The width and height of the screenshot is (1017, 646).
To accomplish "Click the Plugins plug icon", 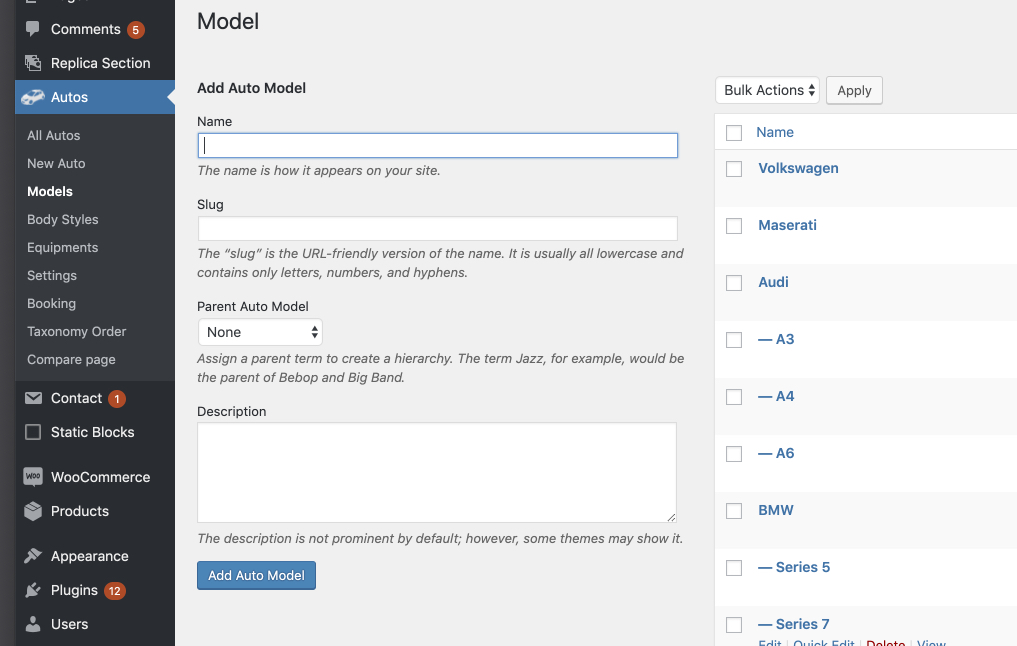I will 32,590.
